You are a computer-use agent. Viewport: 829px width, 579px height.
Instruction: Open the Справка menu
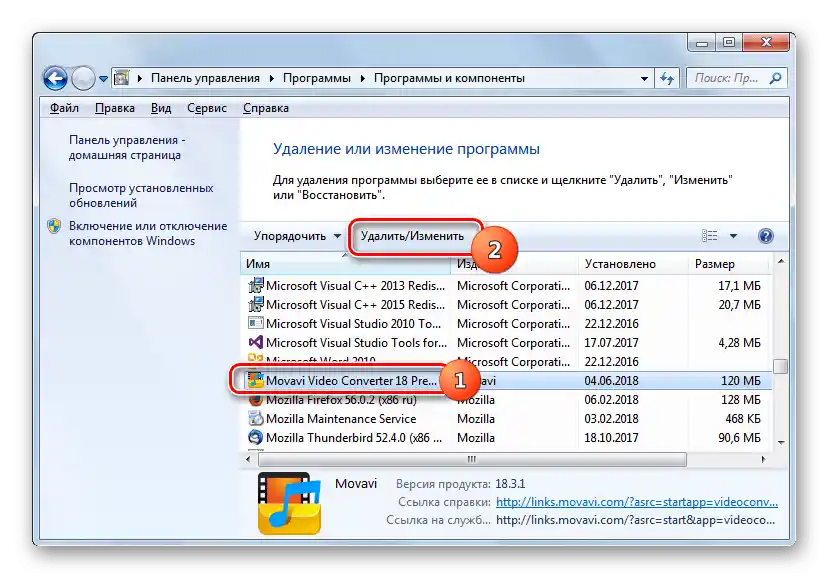coord(266,108)
